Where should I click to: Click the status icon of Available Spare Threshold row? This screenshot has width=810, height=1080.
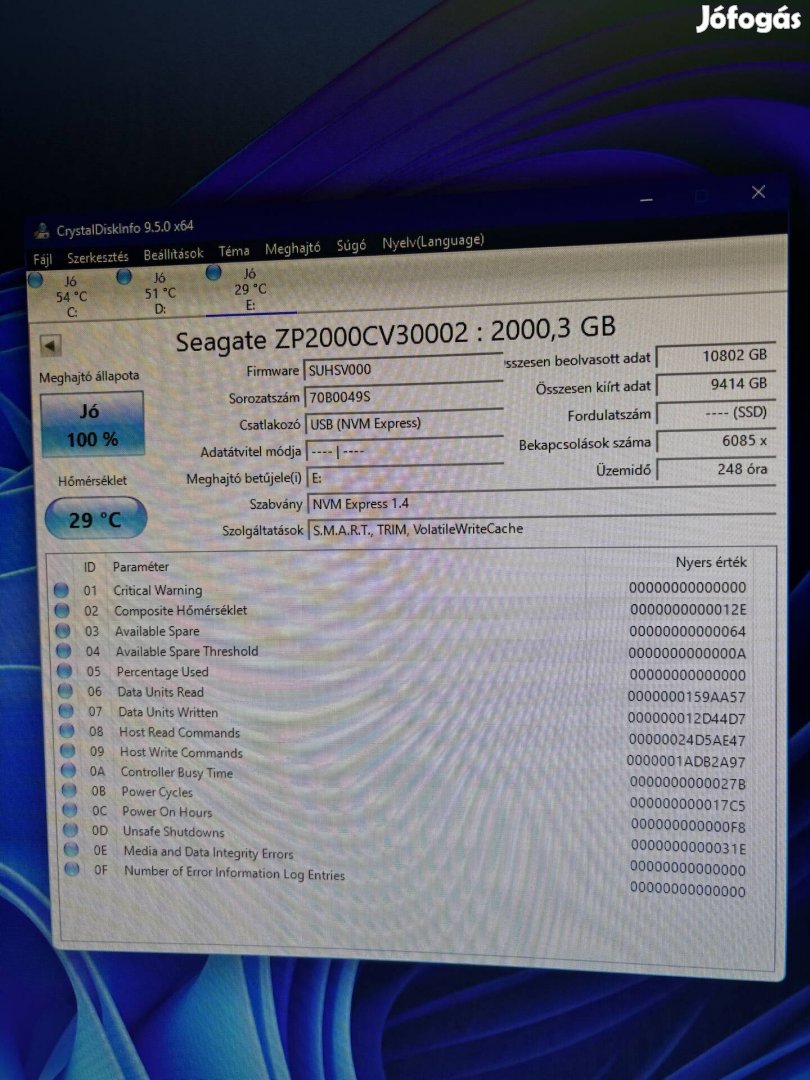pyautogui.click(x=63, y=650)
